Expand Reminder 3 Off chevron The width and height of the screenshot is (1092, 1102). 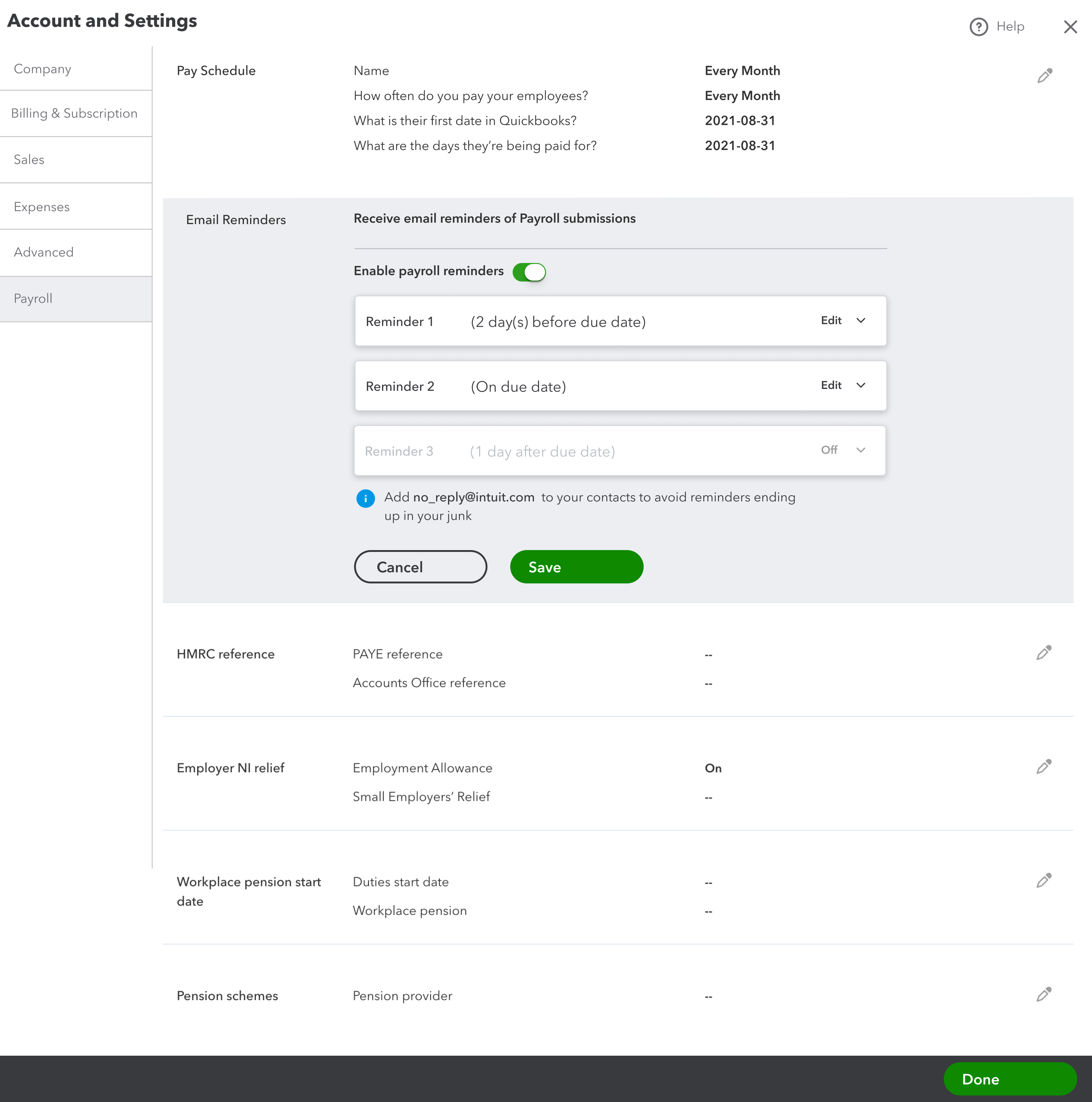click(861, 450)
